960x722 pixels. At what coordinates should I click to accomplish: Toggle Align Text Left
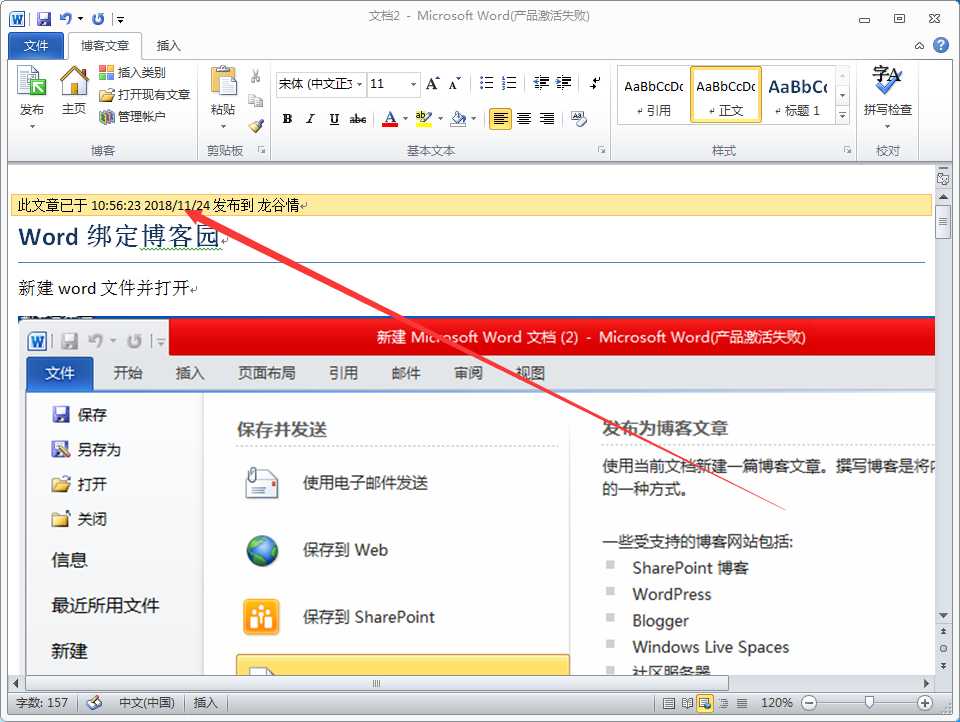[x=500, y=119]
